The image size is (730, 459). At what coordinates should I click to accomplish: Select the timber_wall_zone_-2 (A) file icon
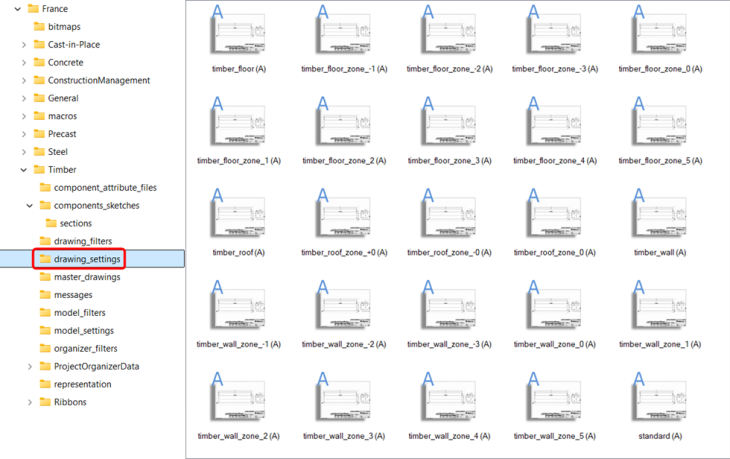click(344, 305)
